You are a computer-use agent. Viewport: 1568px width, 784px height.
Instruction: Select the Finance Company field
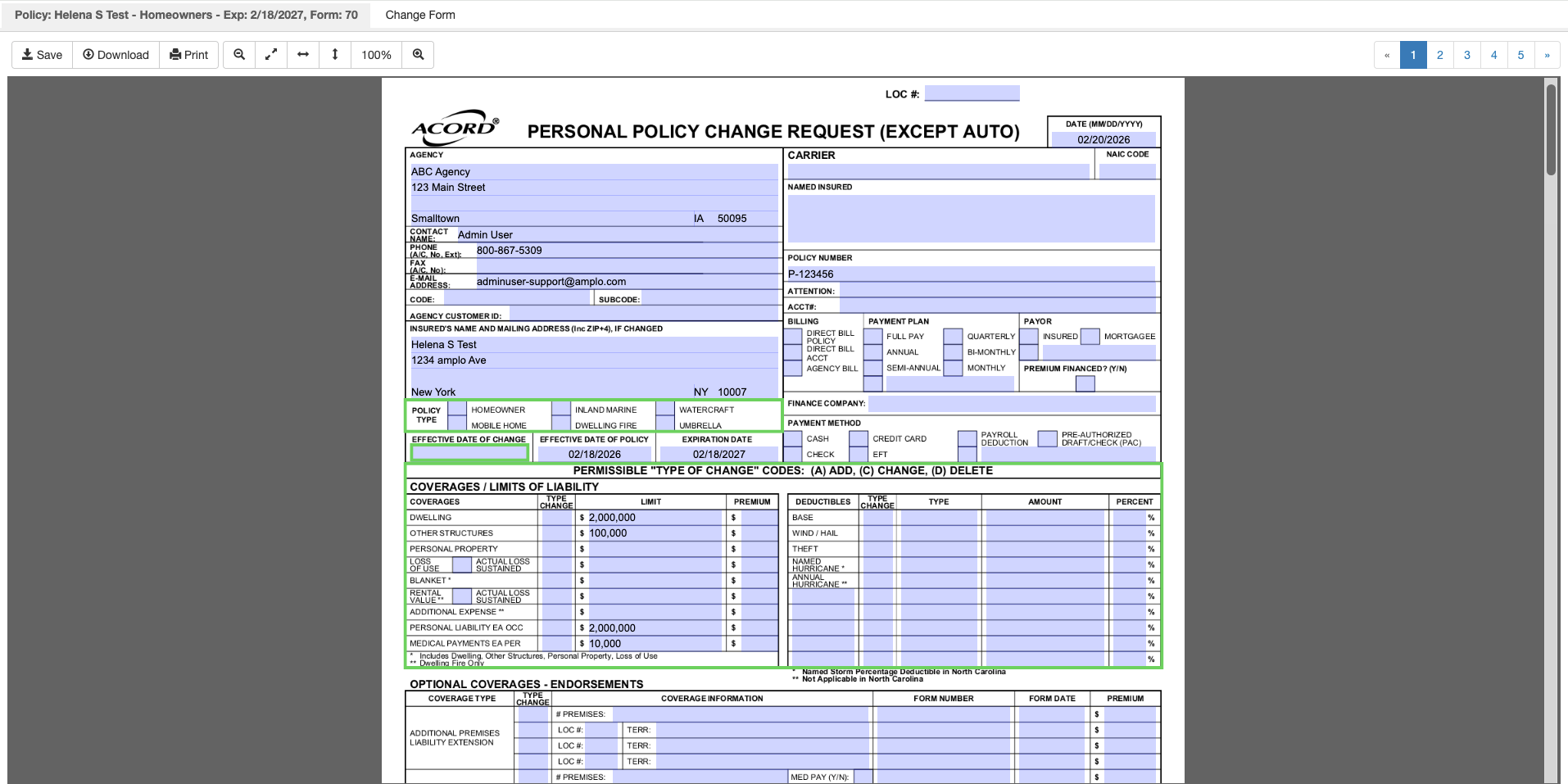1013,403
